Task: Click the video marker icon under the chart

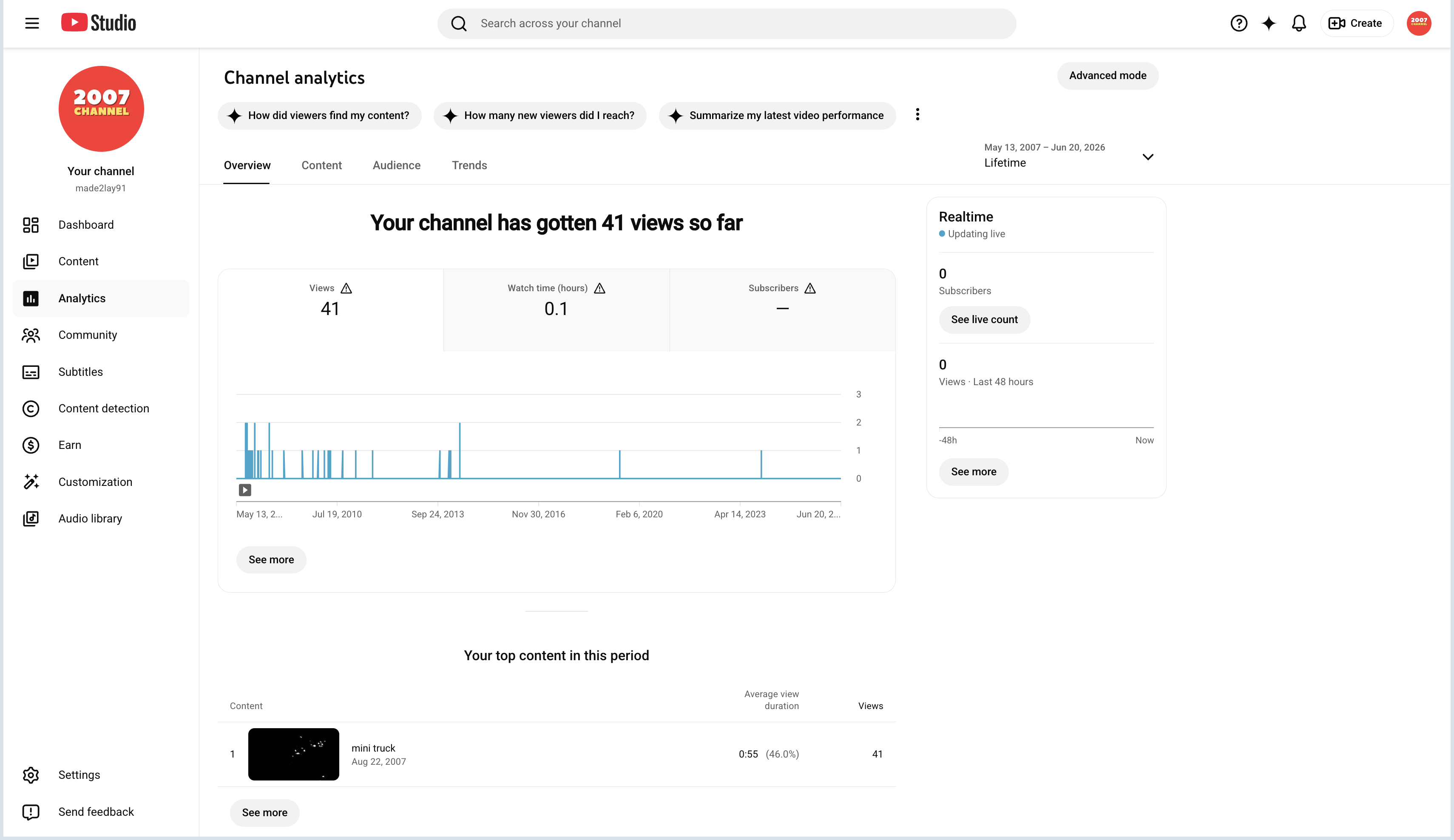Action: point(244,491)
